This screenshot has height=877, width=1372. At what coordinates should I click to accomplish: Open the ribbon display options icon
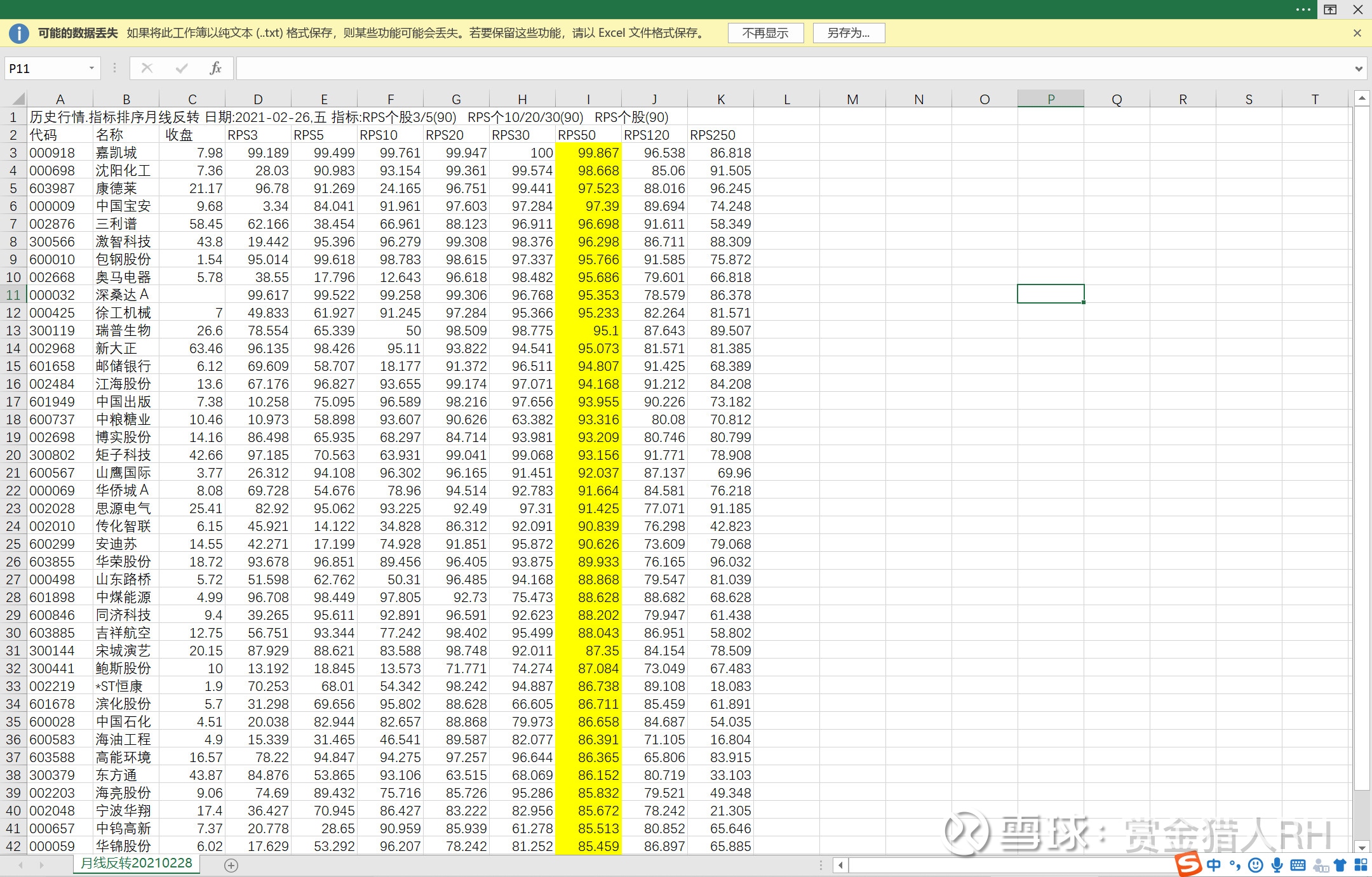pyautogui.click(x=1330, y=10)
